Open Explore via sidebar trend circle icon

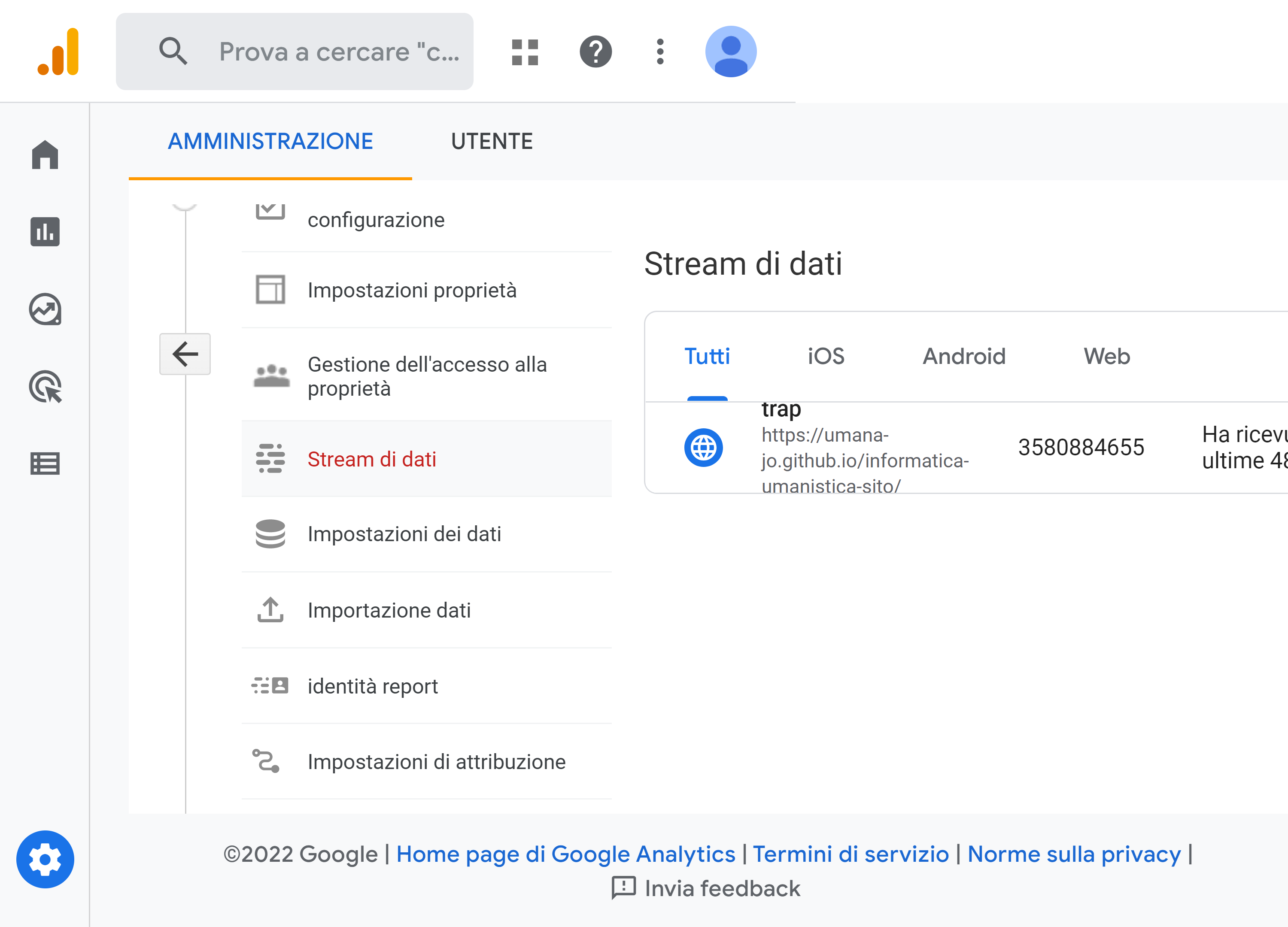45,309
